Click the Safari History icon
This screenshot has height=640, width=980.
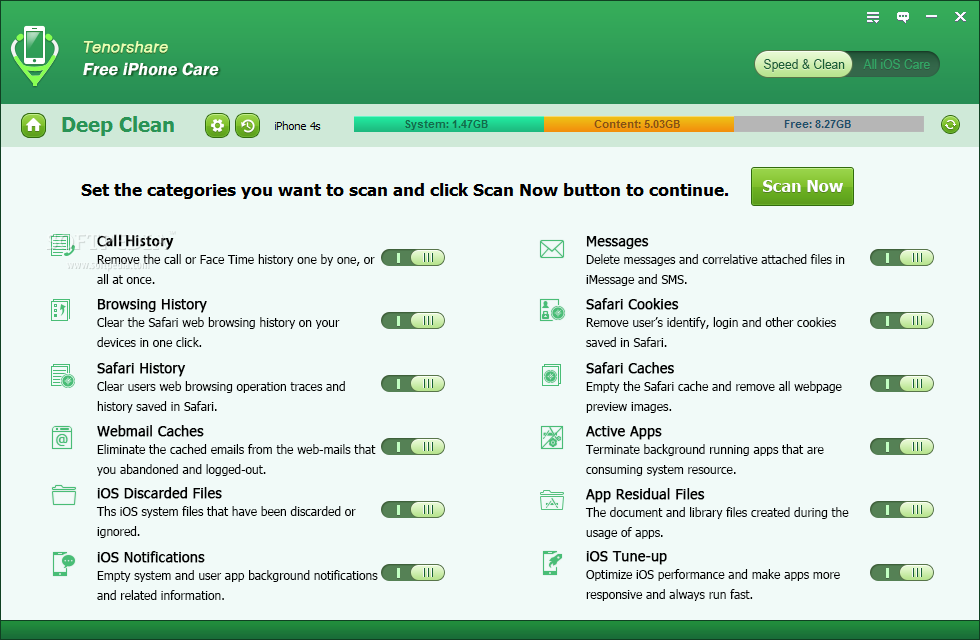tap(62, 375)
